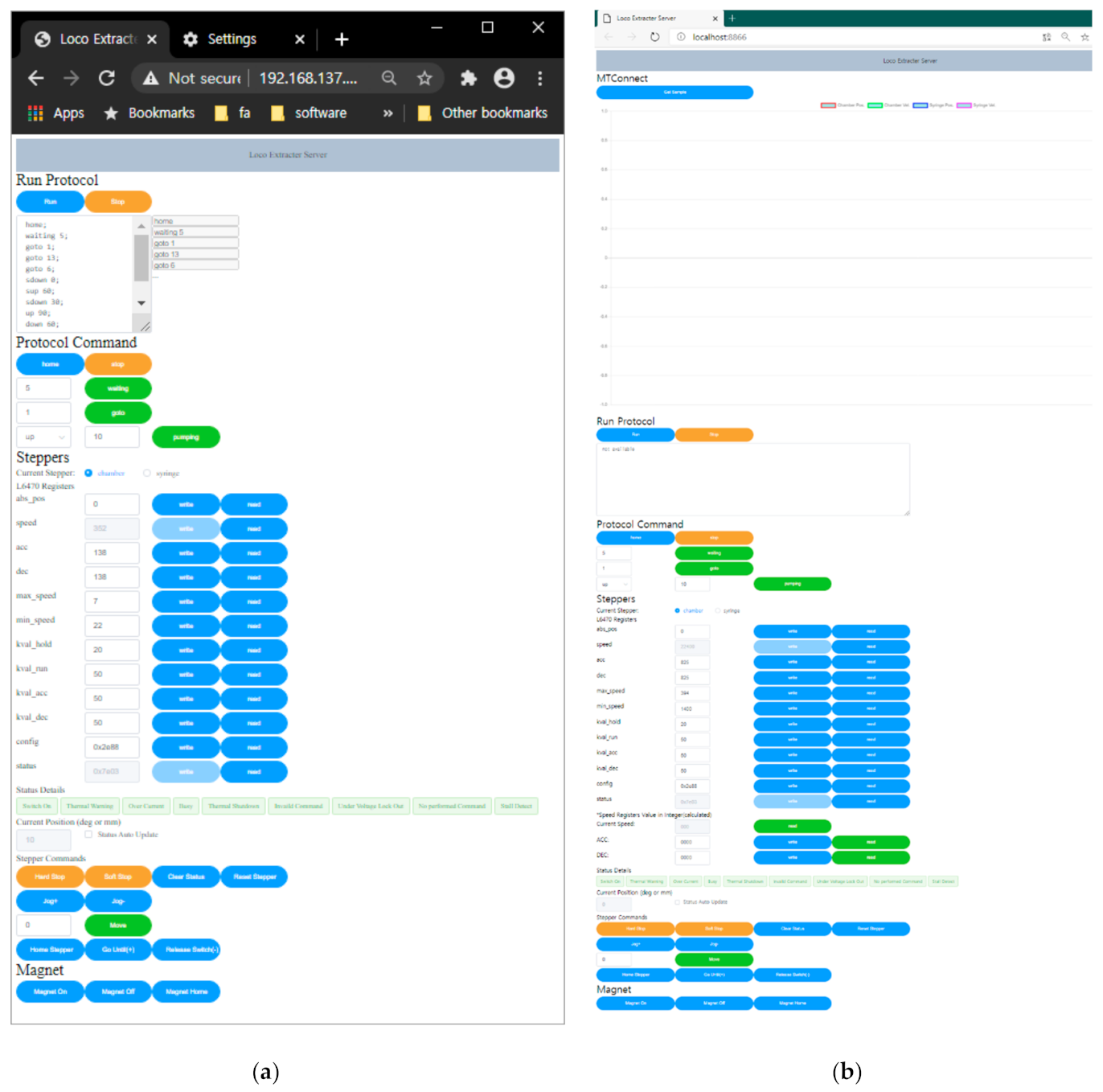Click the Chrome address bar showing 192.168.137
Viewport: 1103px width, 1092px height.
tap(308, 78)
